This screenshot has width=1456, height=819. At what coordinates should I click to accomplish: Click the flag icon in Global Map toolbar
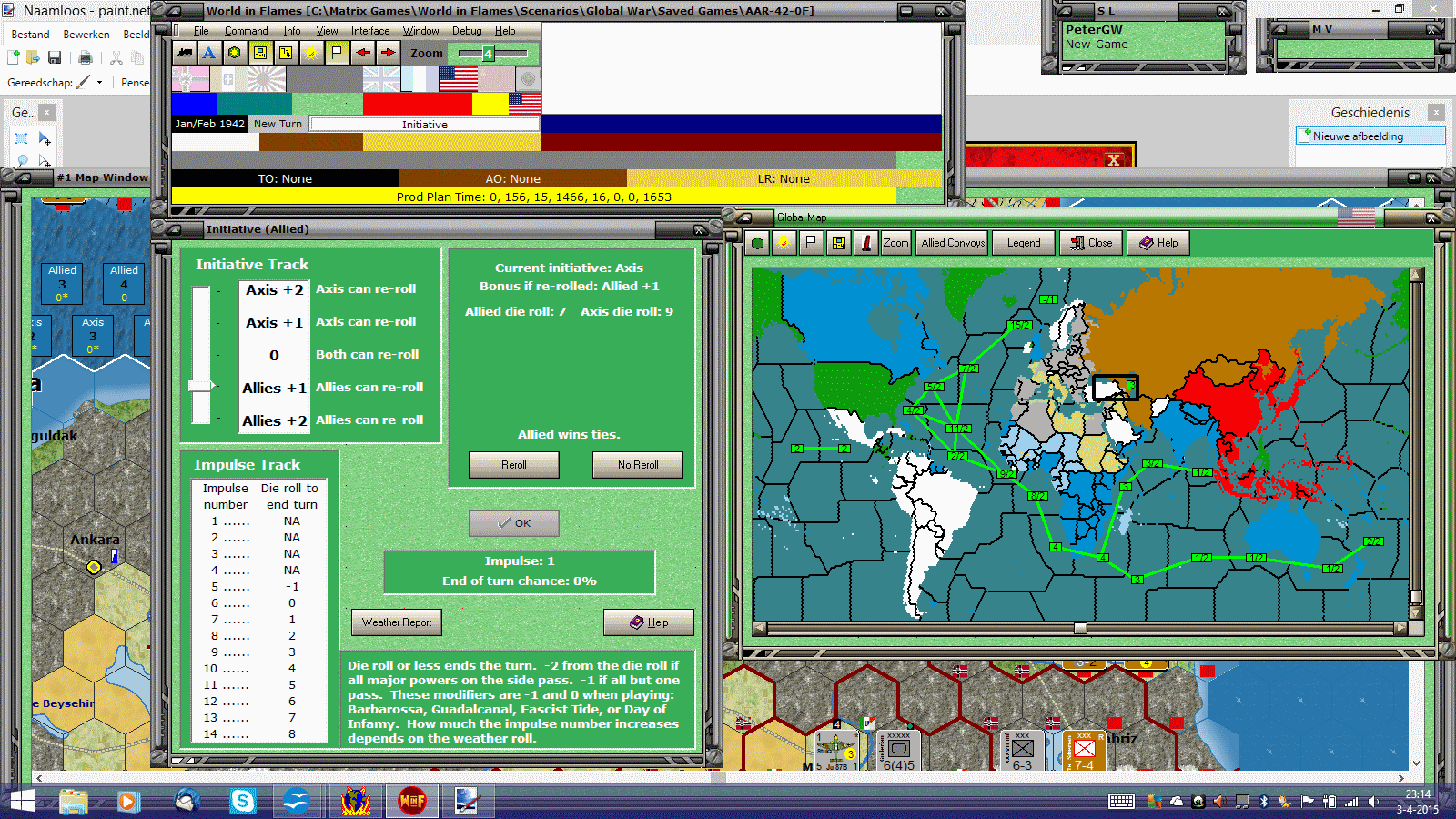[811, 243]
